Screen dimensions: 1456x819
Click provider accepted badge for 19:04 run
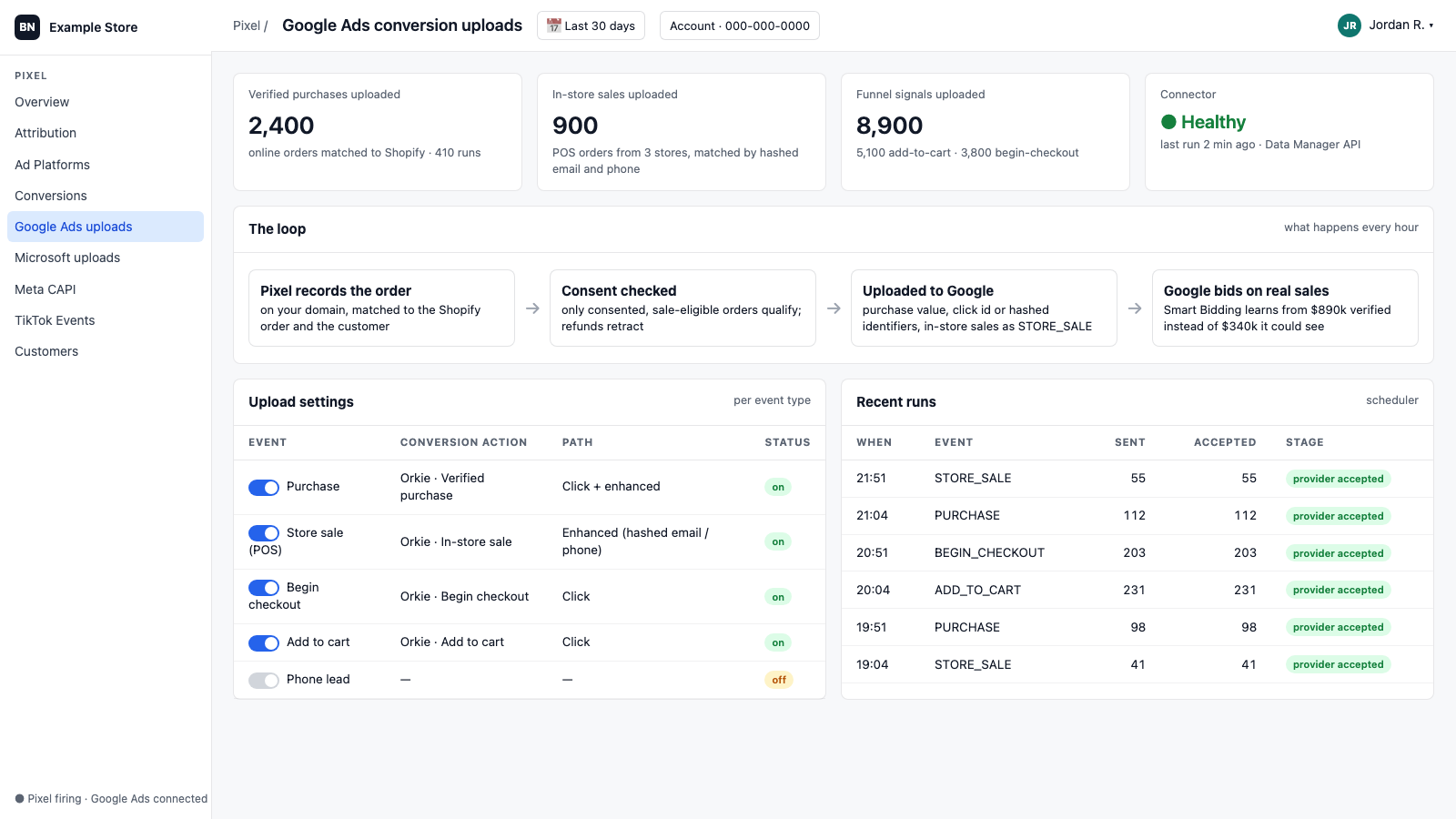point(1338,664)
